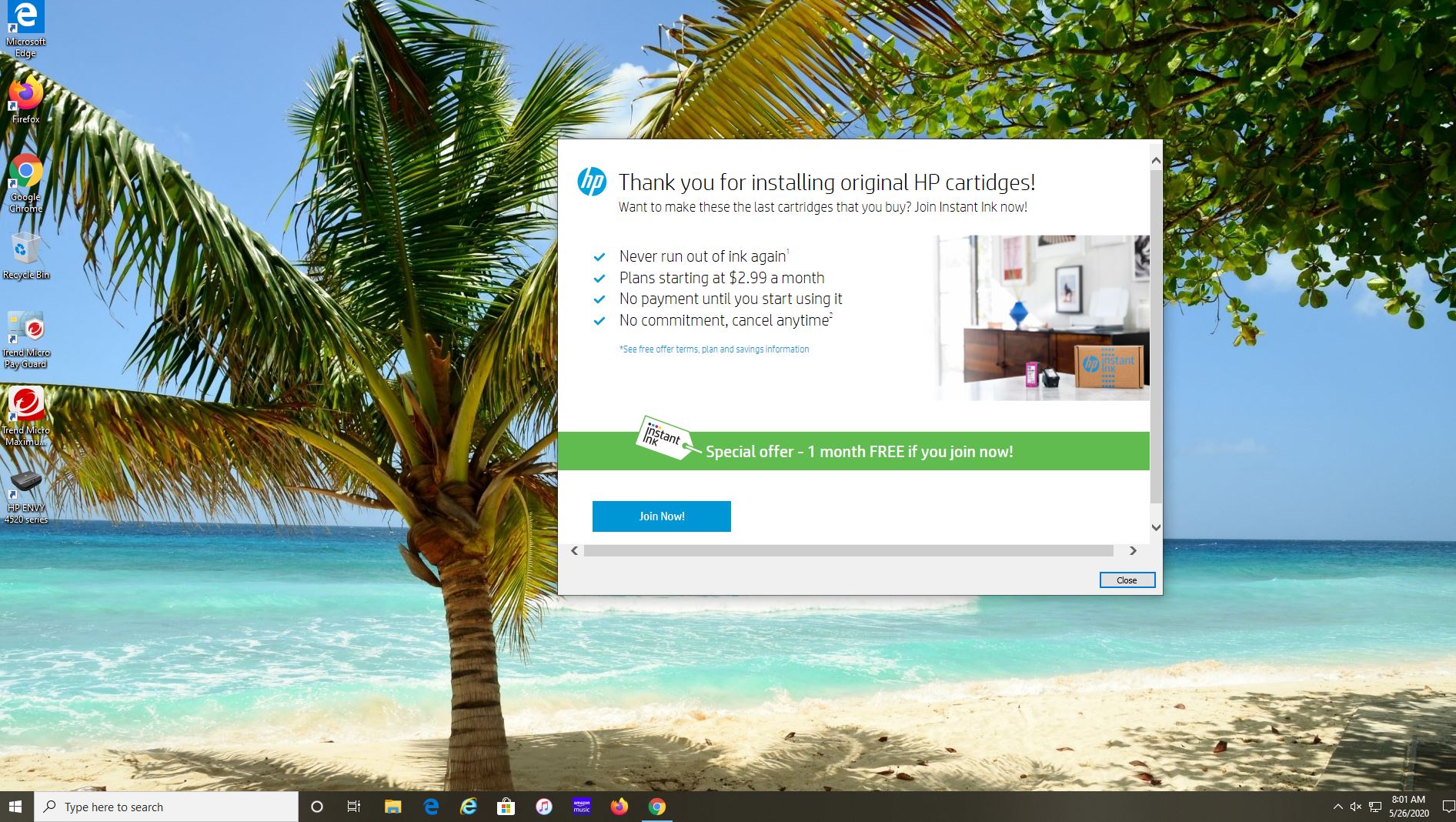
Task: Close the HP Instant Ink dialog
Action: [x=1127, y=580]
